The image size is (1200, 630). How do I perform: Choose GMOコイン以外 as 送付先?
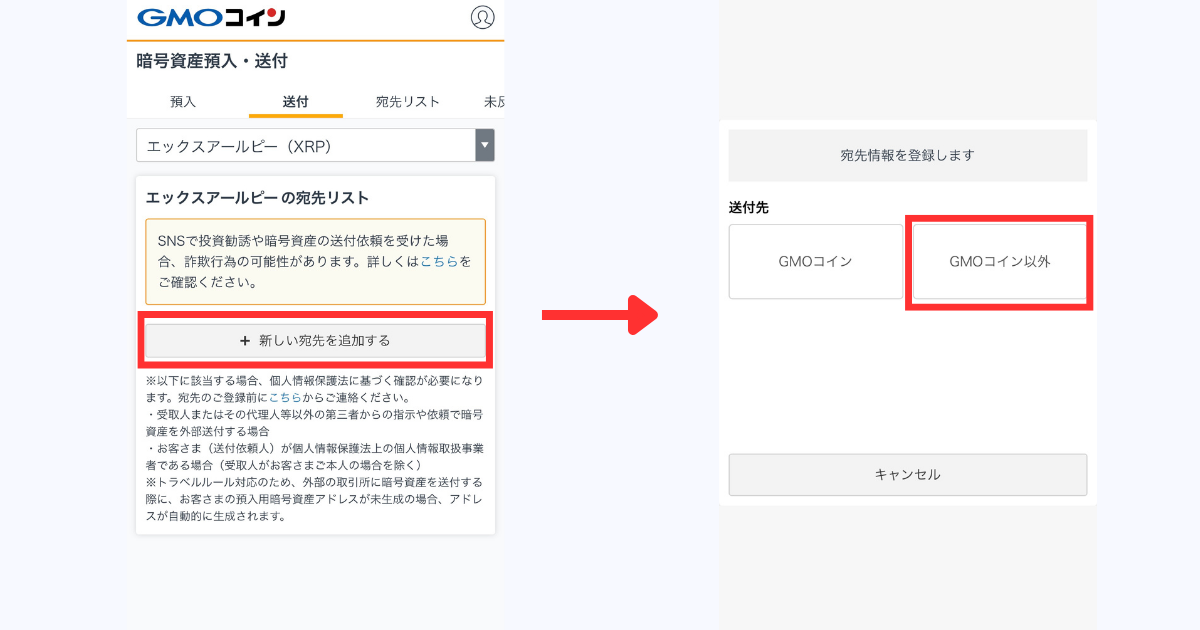tap(999, 261)
